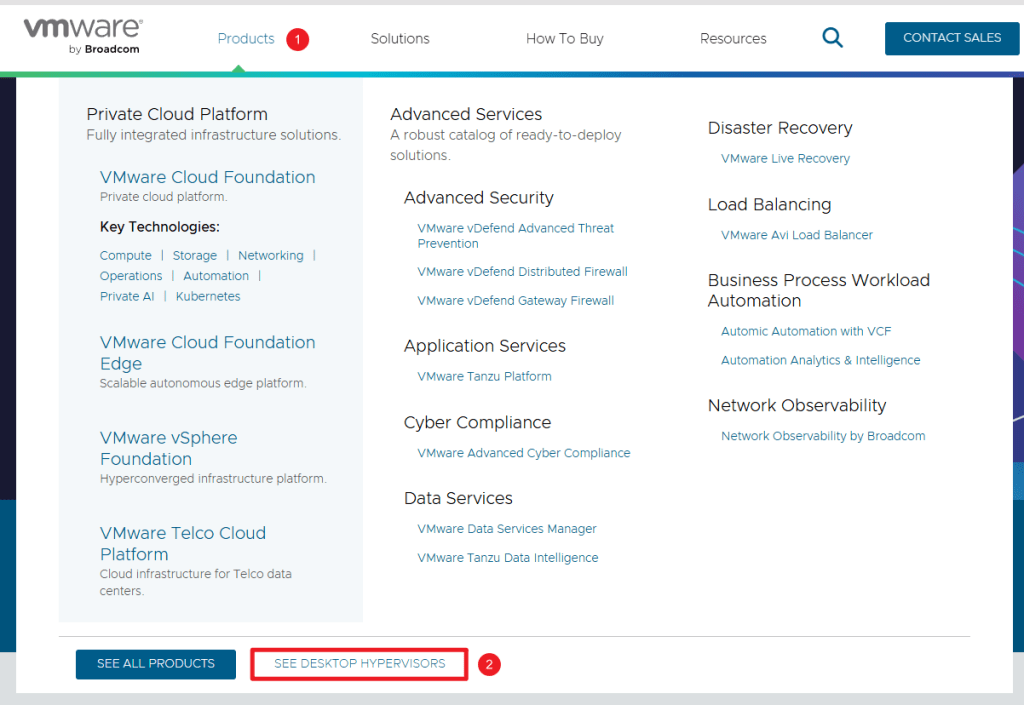Select the Networking technology link
The height and width of the screenshot is (705, 1024).
270,255
